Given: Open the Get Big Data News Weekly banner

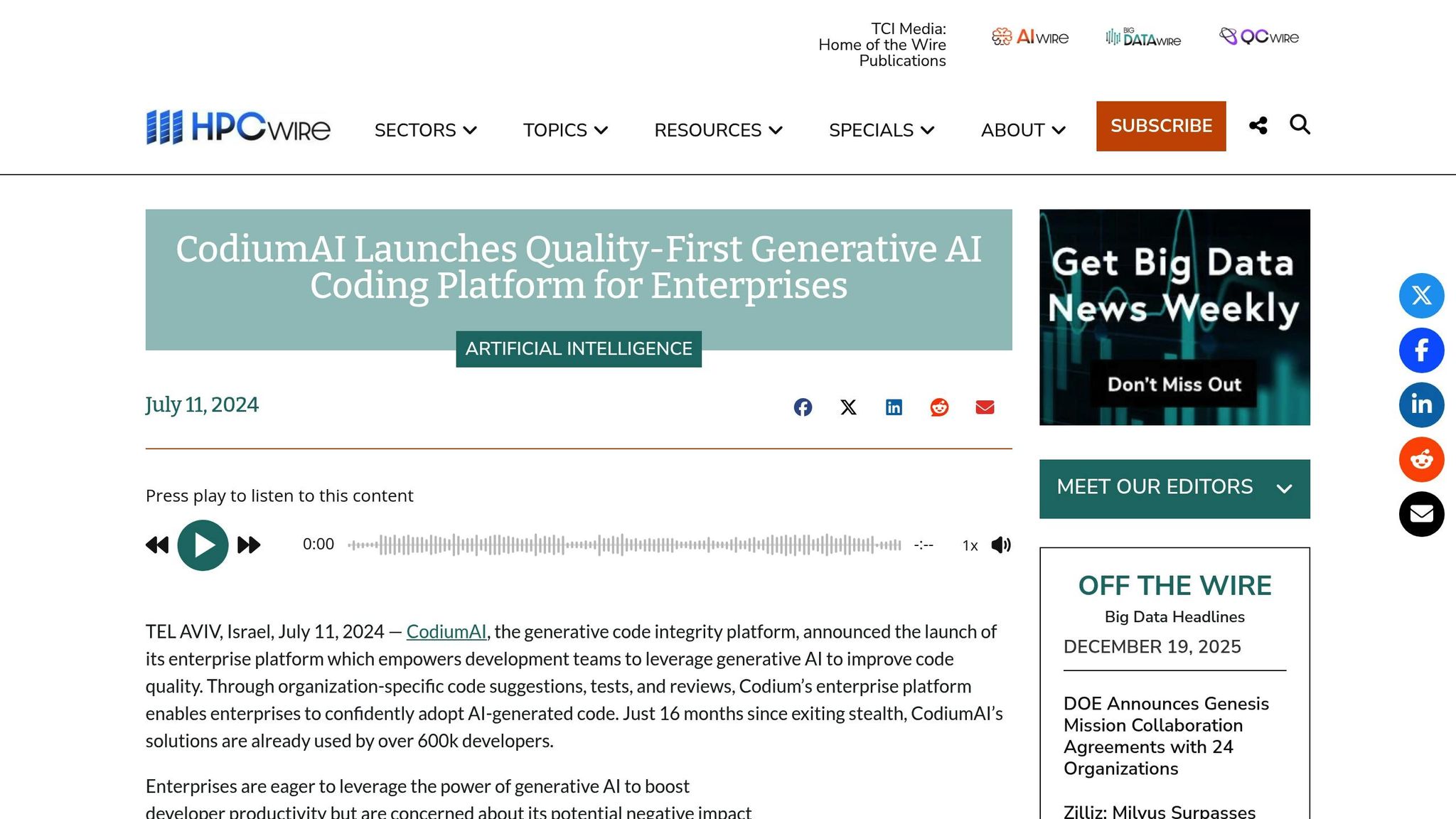Looking at the screenshot, I should pos(1174,317).
